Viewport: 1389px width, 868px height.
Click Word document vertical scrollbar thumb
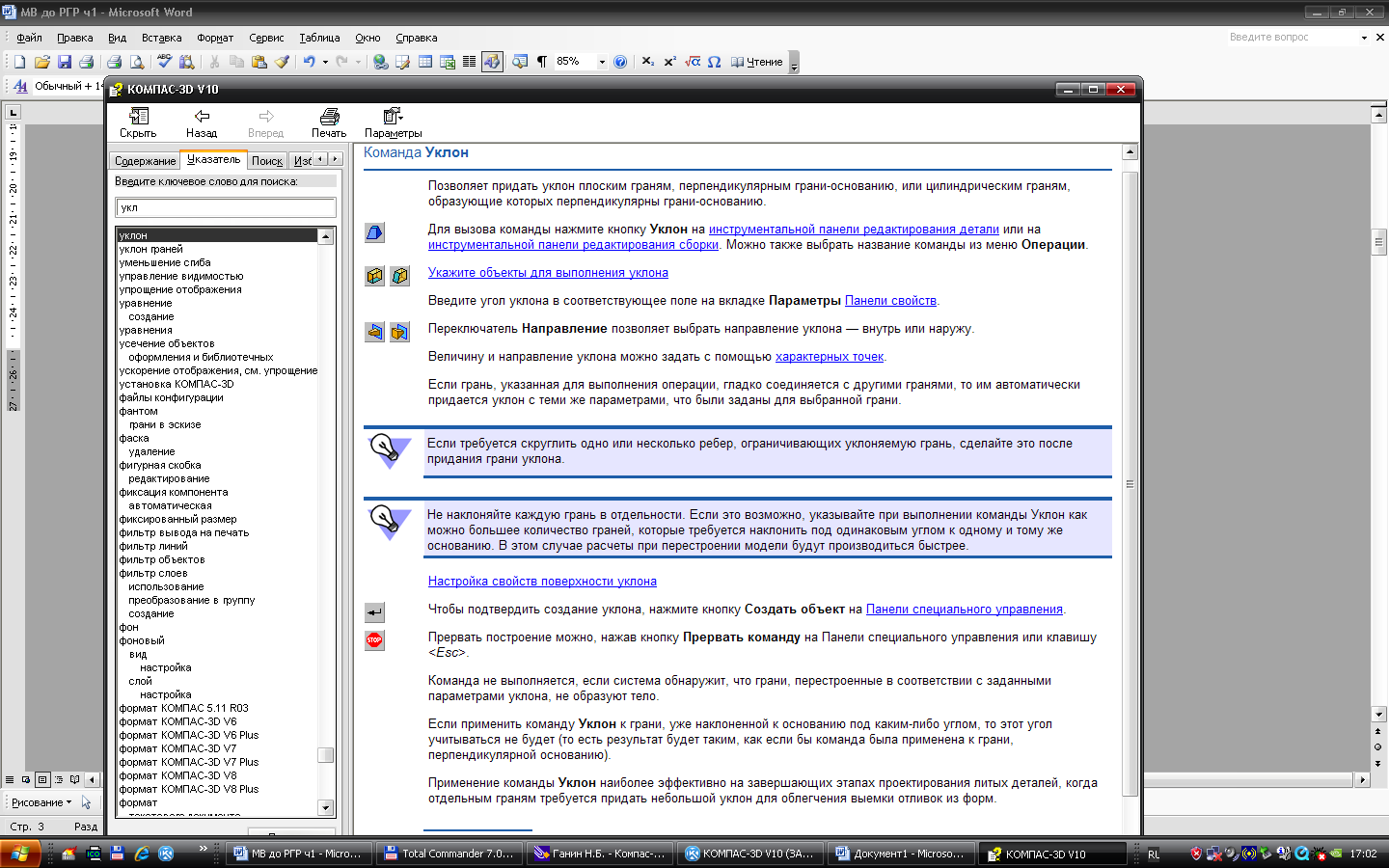pos(1379,241)
